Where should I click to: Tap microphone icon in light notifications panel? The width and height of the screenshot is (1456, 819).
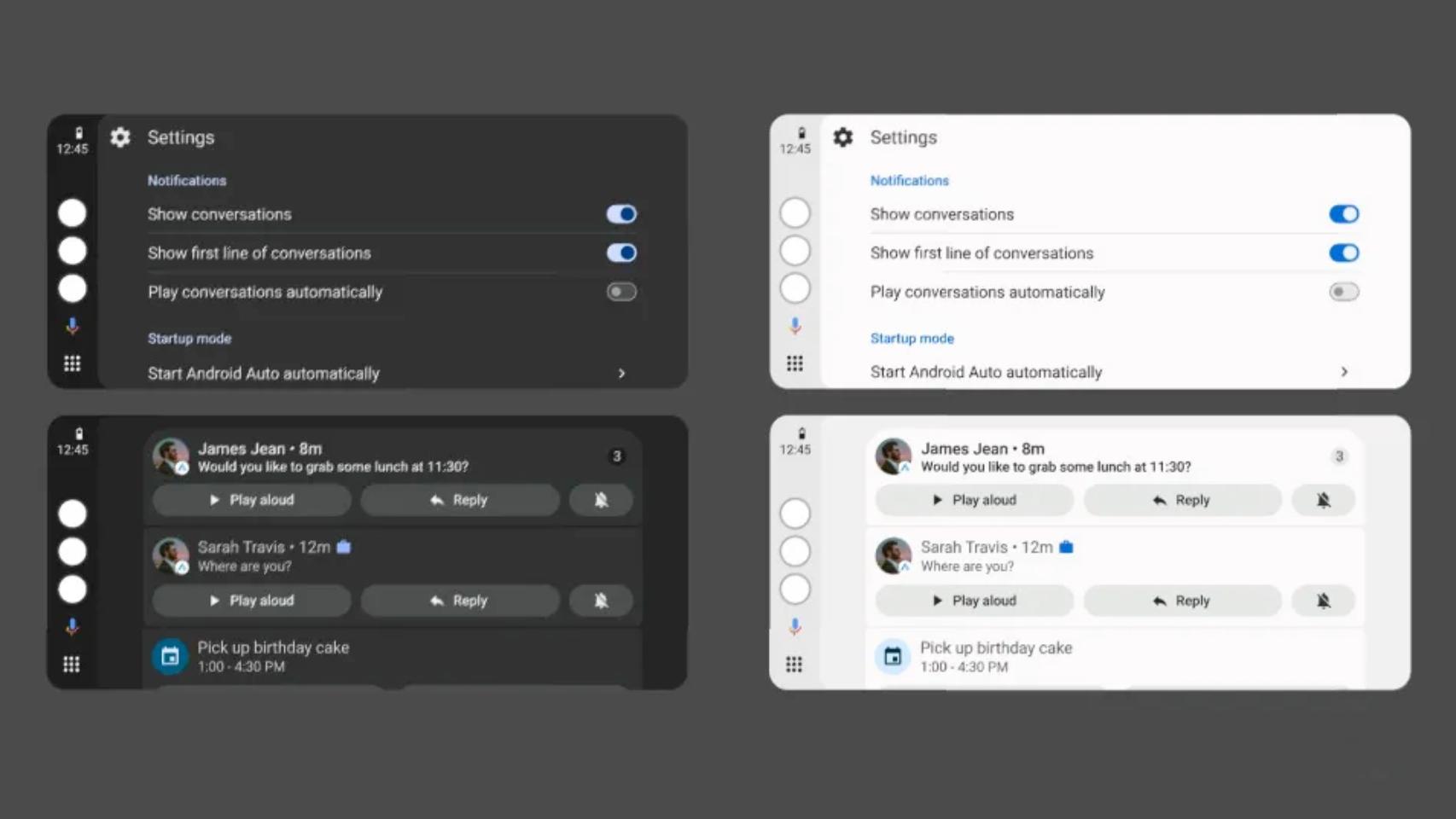click(x=795, y=627)
